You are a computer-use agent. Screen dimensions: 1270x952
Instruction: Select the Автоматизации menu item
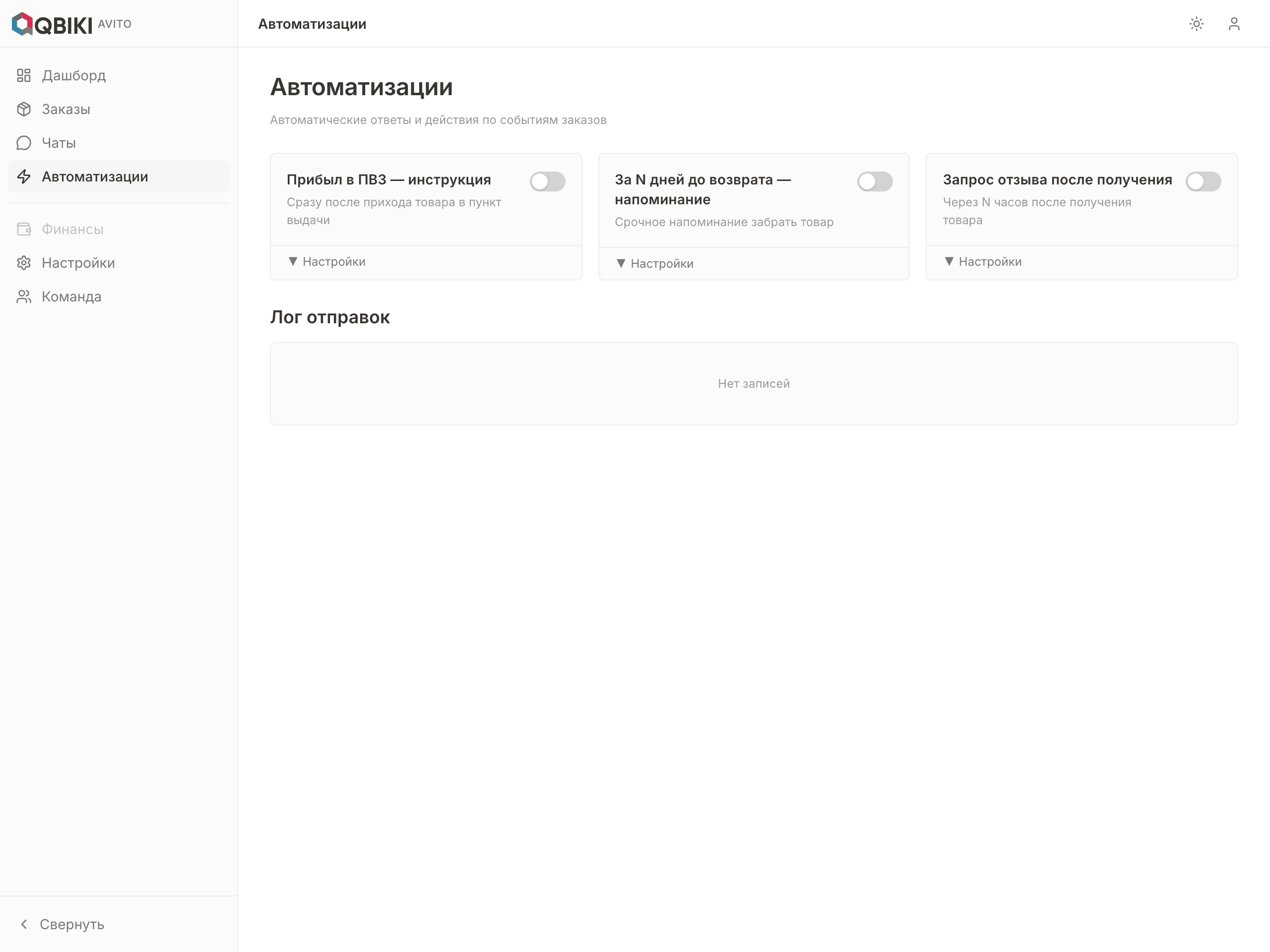click(118, 177)
